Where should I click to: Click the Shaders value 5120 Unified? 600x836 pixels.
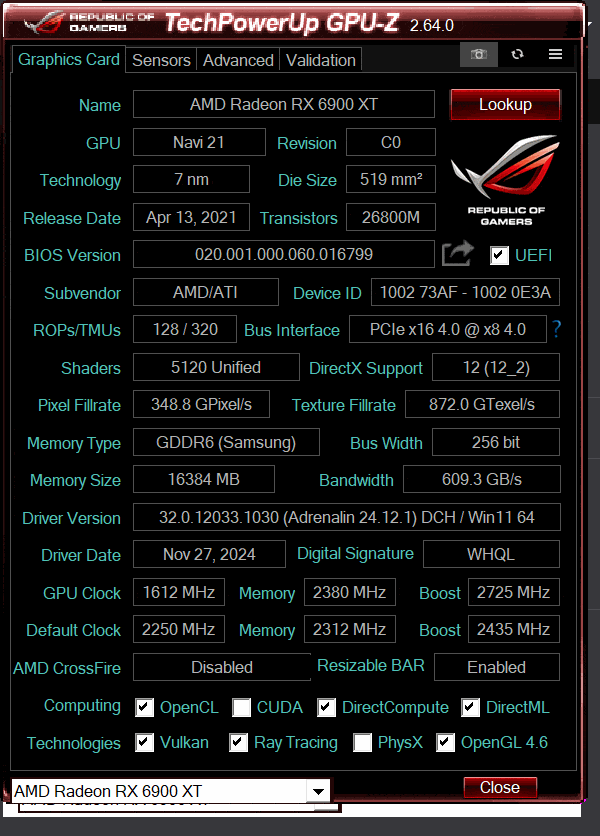click(216, 367)
